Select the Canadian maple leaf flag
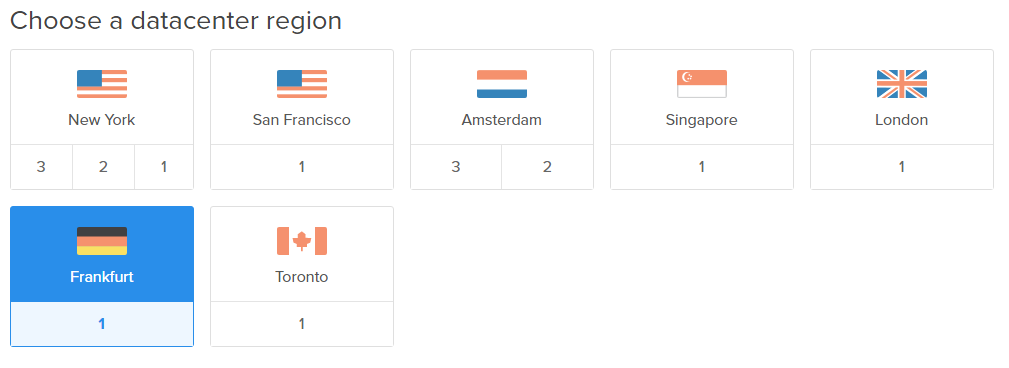Viewport: 1009px width, 368px height. coord(302,241)
